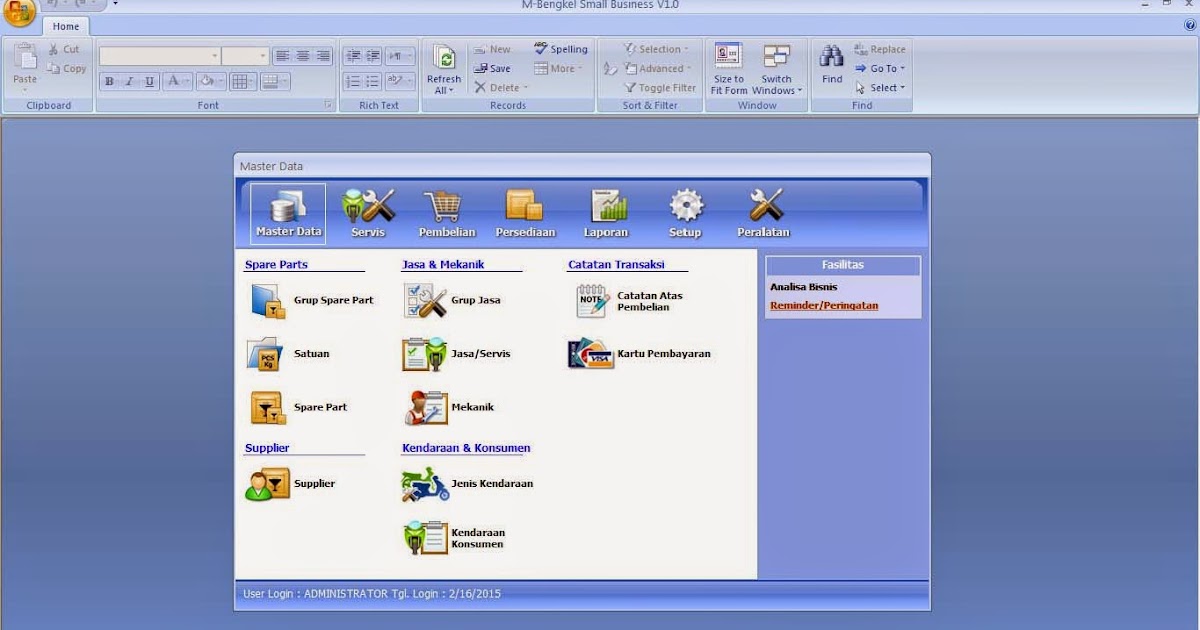Image resolution: width=1200 pixels, height=630 pixels.
Task: Click the Save record button
Action: (x=492, y=69)
